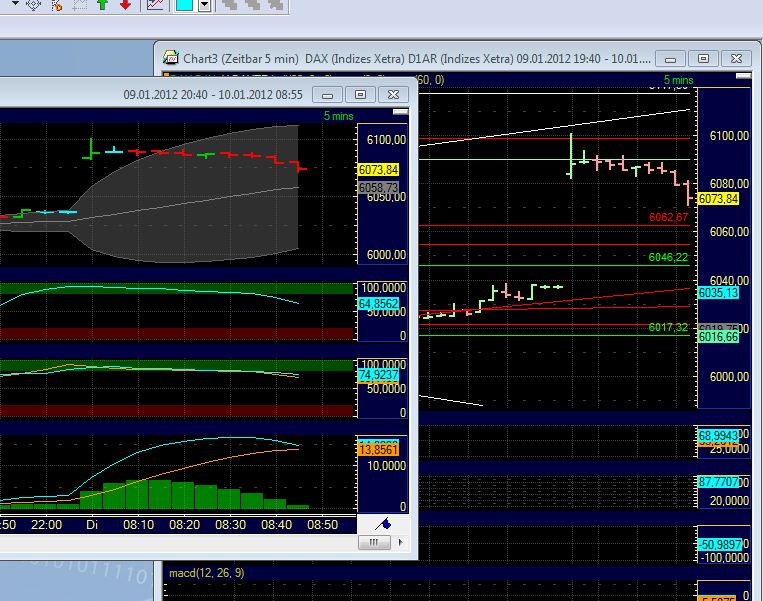
Task: Click the blue flag icon below the price axis
Action: (x=382, y=523)
